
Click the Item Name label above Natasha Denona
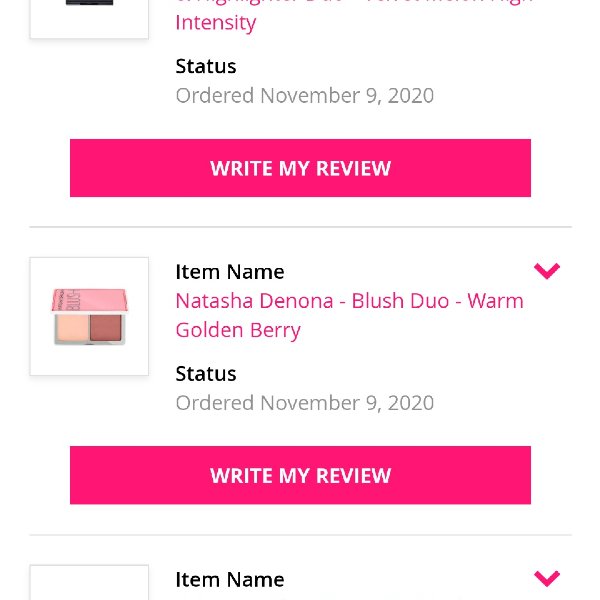tap(230, 272)
